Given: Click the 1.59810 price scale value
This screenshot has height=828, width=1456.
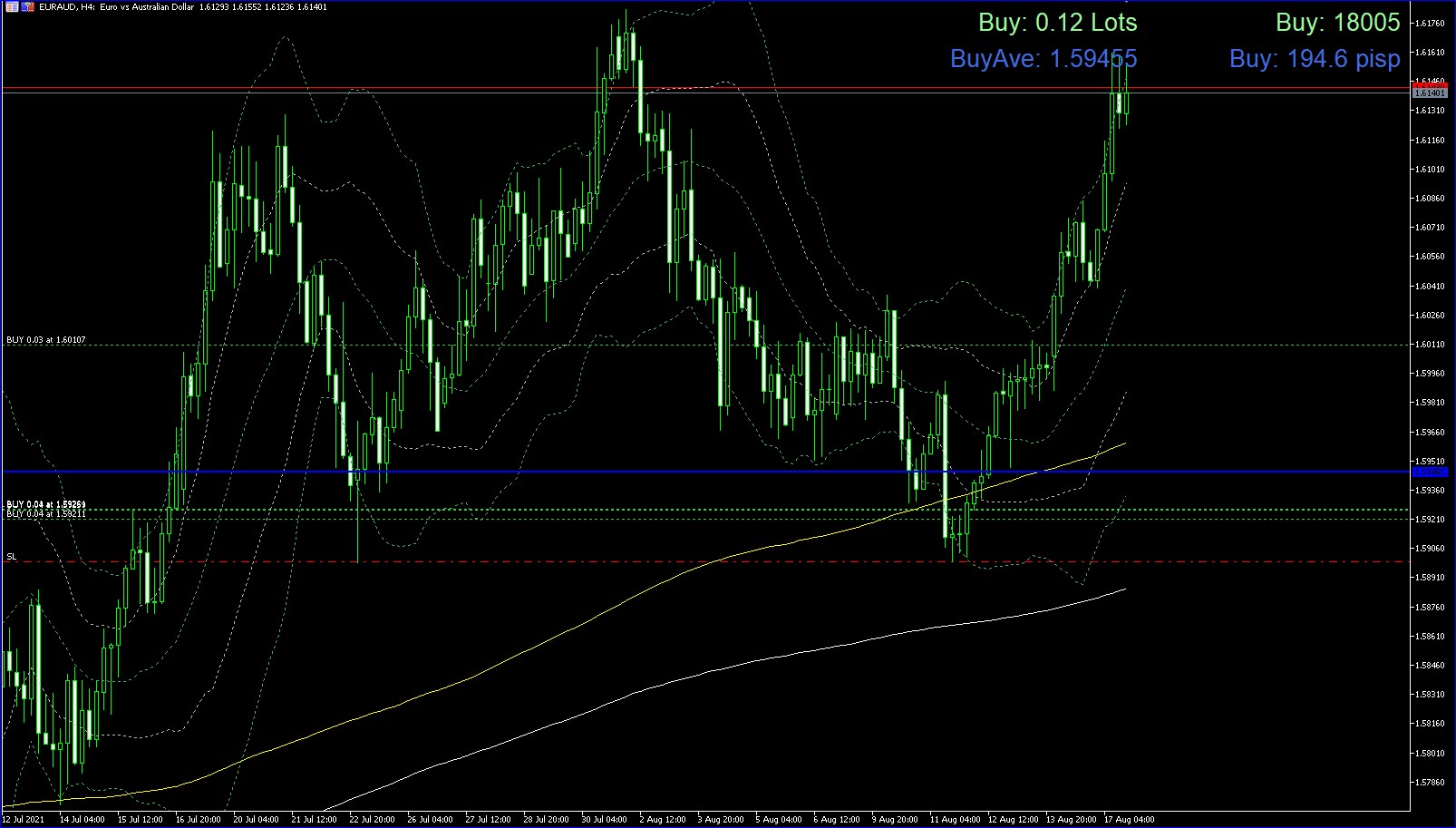Looking at the screenshot, I should click(x=1431, y=403).
